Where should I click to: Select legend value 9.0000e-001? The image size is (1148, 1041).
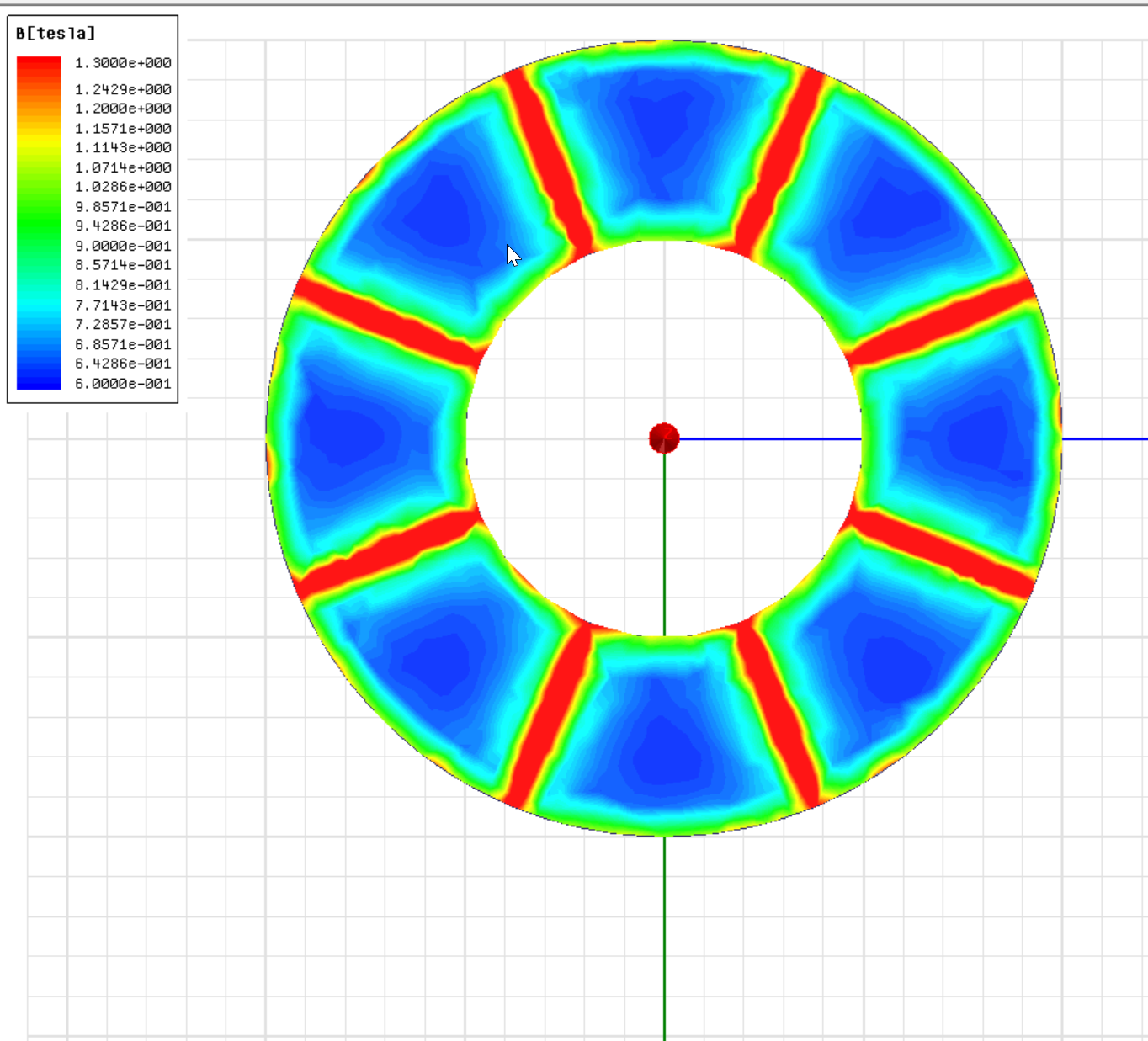point(123,246)
